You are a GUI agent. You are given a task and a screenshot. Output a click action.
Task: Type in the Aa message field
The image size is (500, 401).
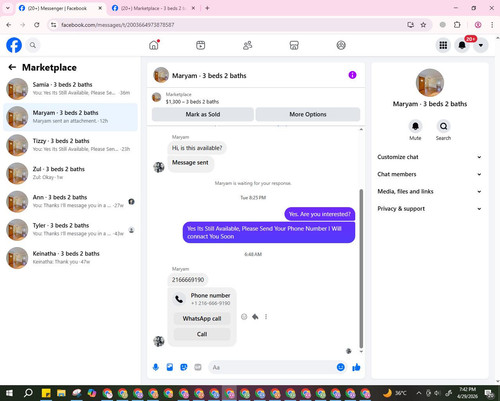coord(272,367)
